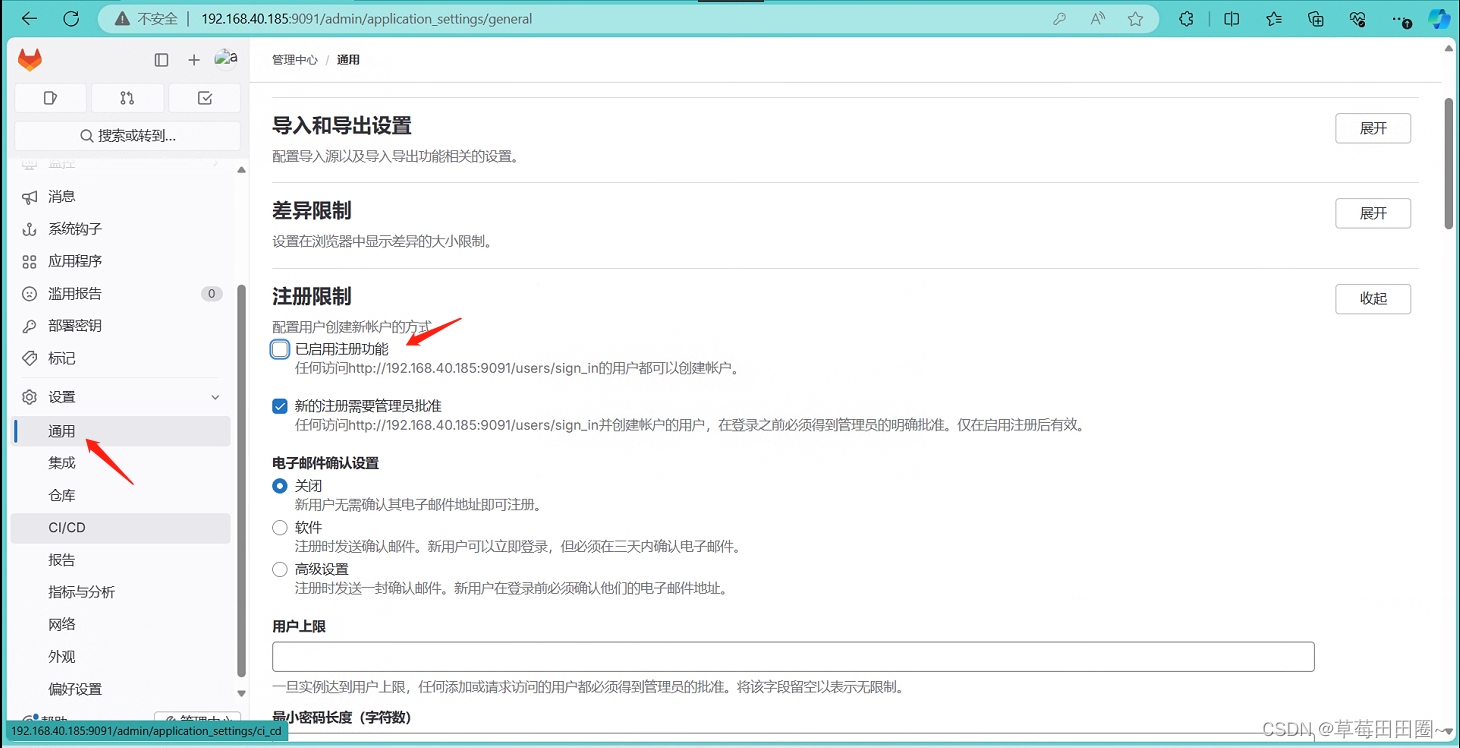Enable the 已启用注册功能 checkbox
The height and width of the screenshot is (748, 1460).
tap(280, 349)
